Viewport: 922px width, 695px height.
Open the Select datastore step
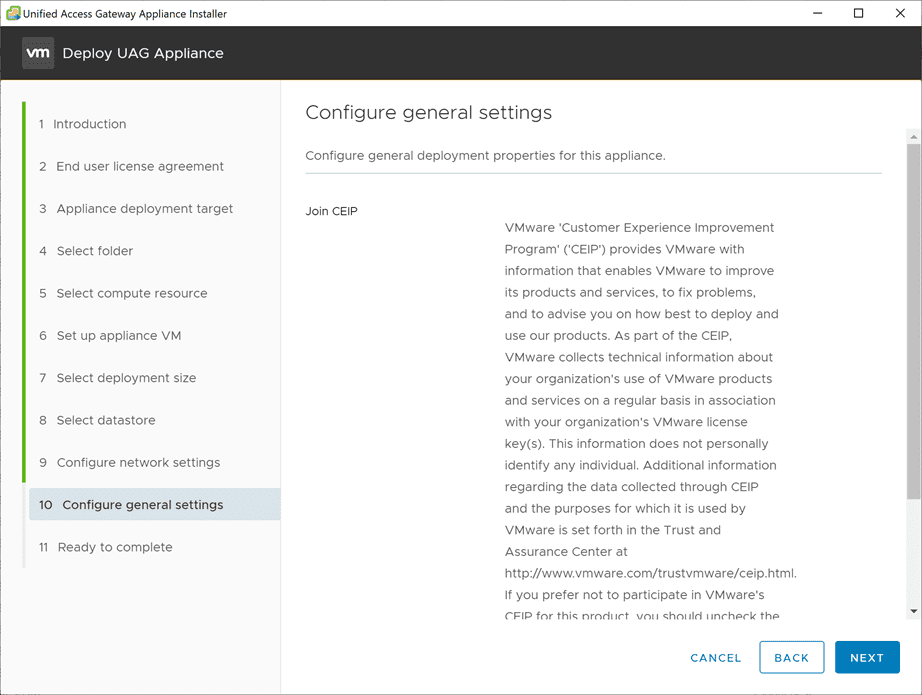[x=105, y=420]
